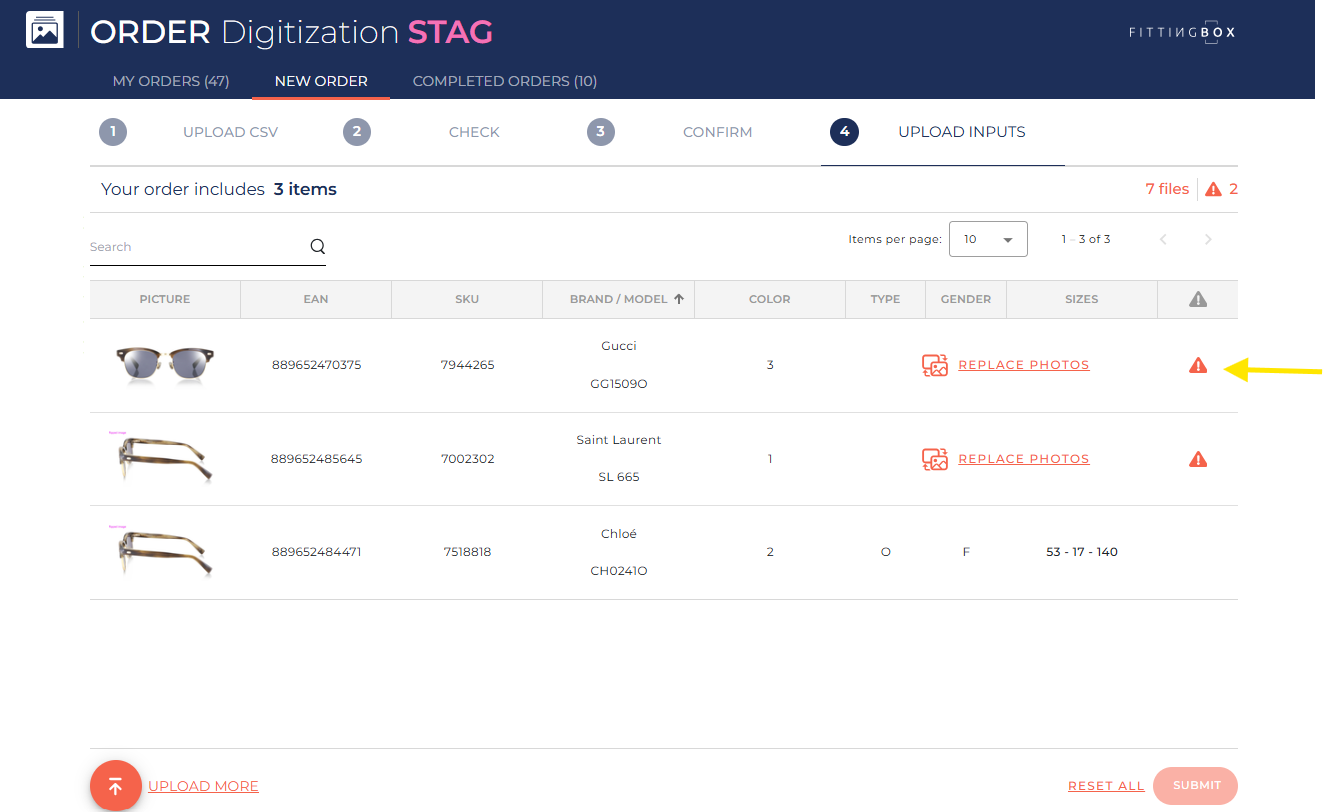This screenshot has width=1323, height=812.
Task: Click the warning column header icon
Action: 1198,299
